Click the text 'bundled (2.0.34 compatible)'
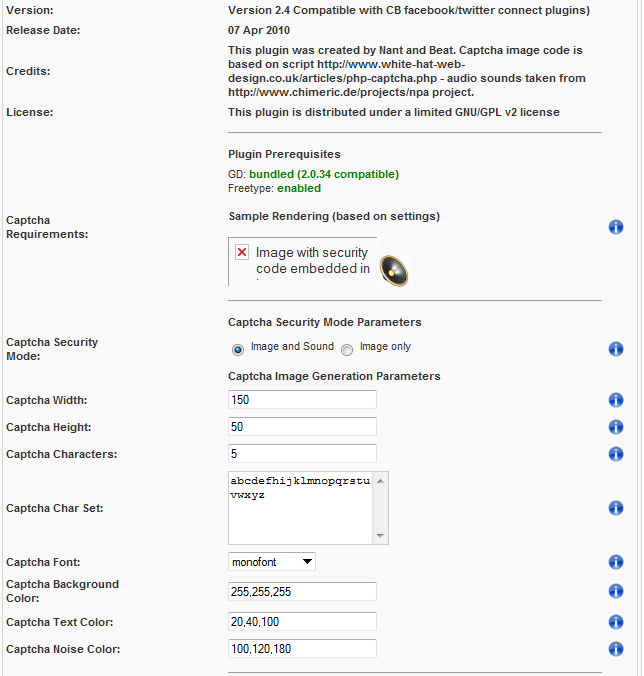 [x=324, y=174]
